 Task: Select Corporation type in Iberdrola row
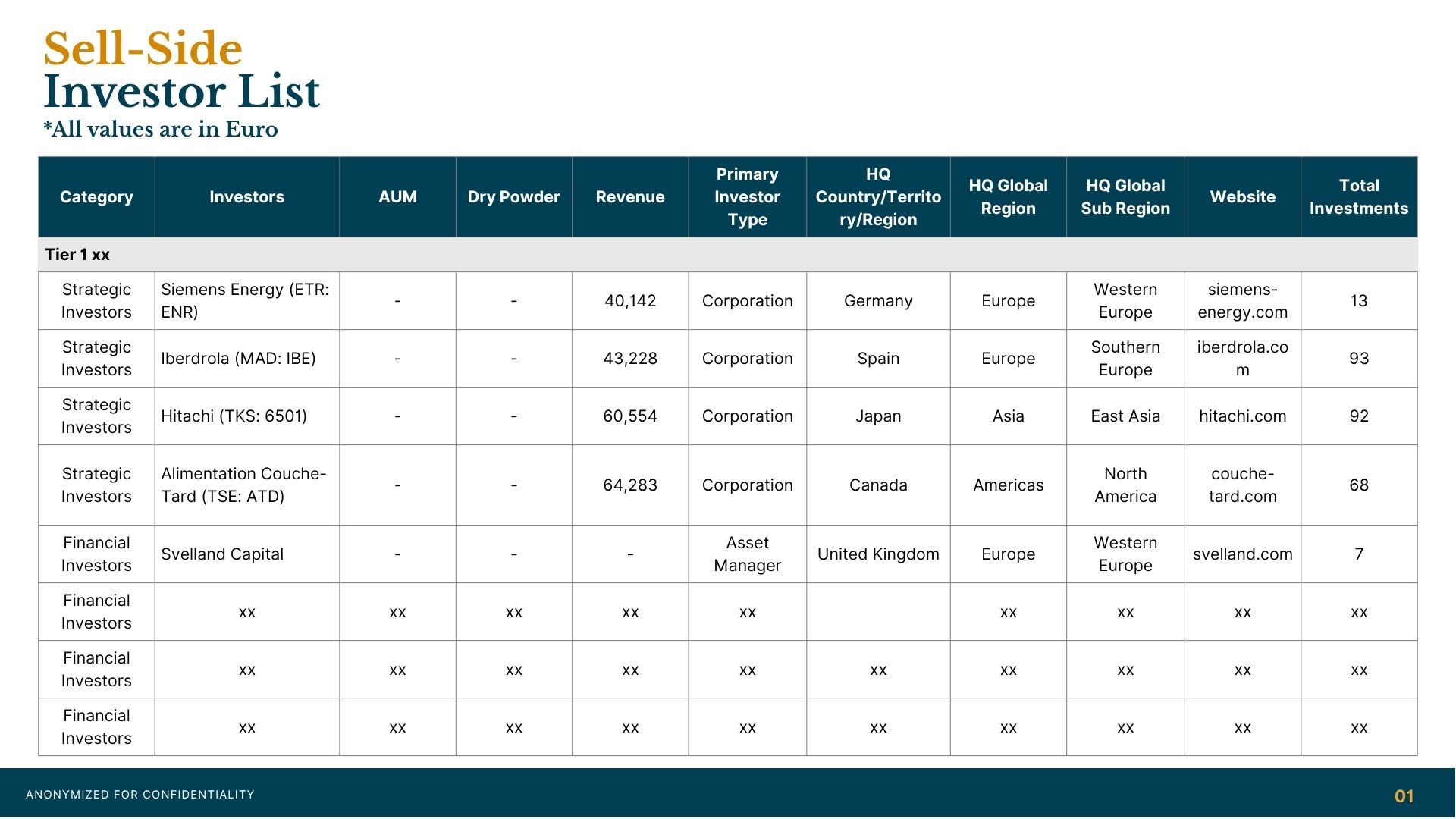coord(748,359)
